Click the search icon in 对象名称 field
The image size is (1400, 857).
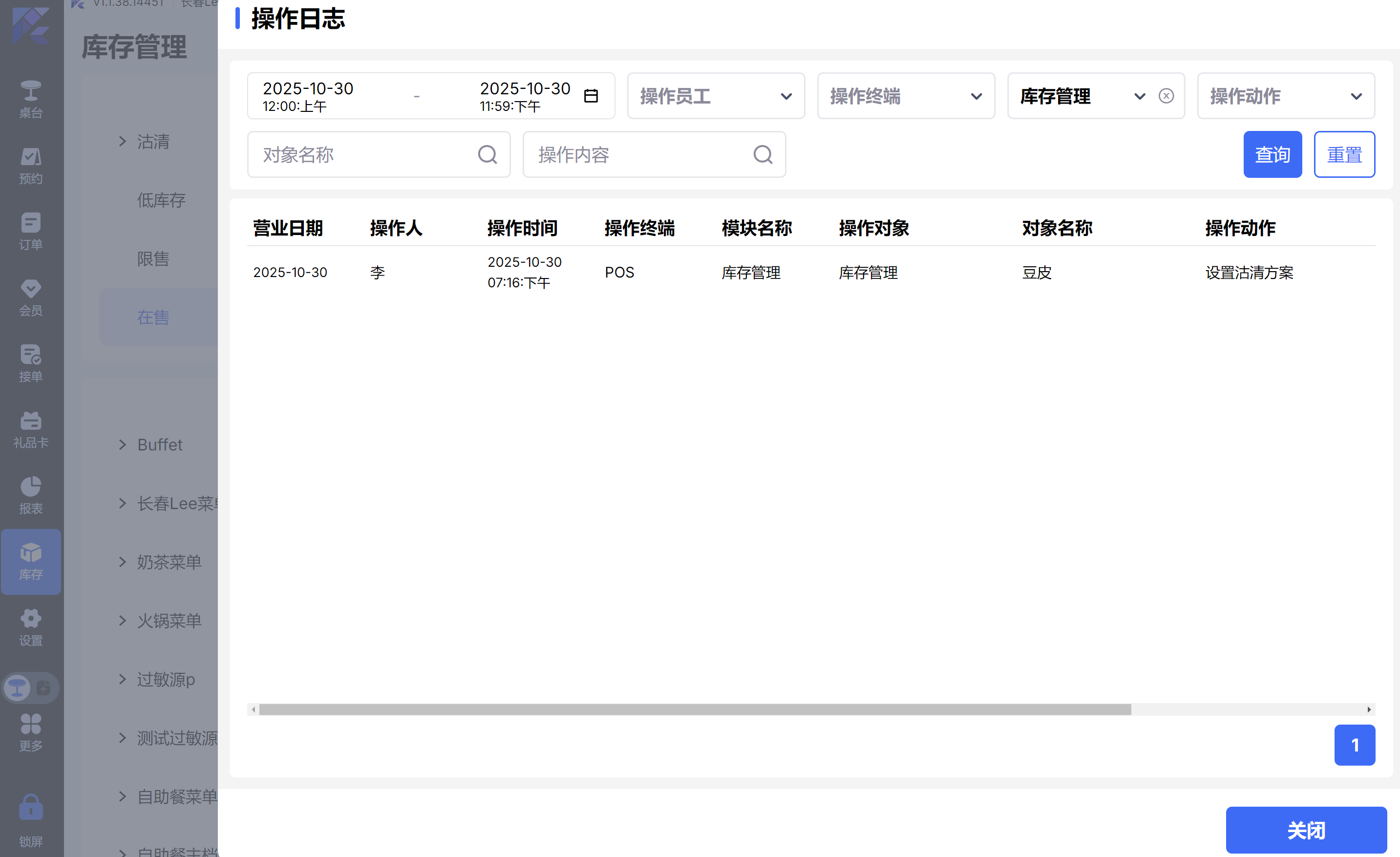point(487,154)
